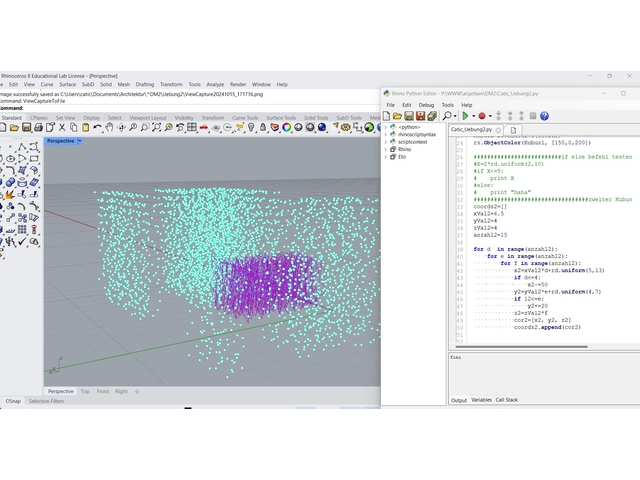Click the Run script green play icon
Viewport: 640px width, 480px height.
tap(466, 116)
